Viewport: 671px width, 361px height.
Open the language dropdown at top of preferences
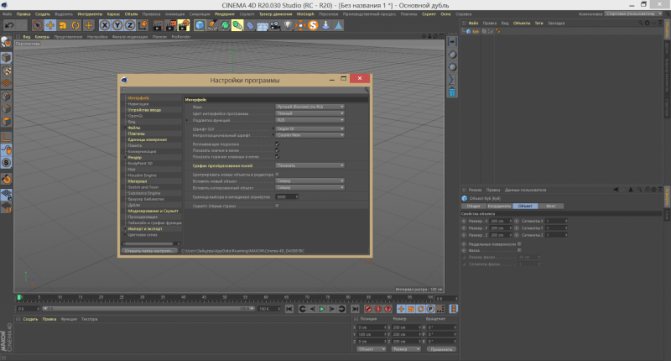tap(310, 107)
